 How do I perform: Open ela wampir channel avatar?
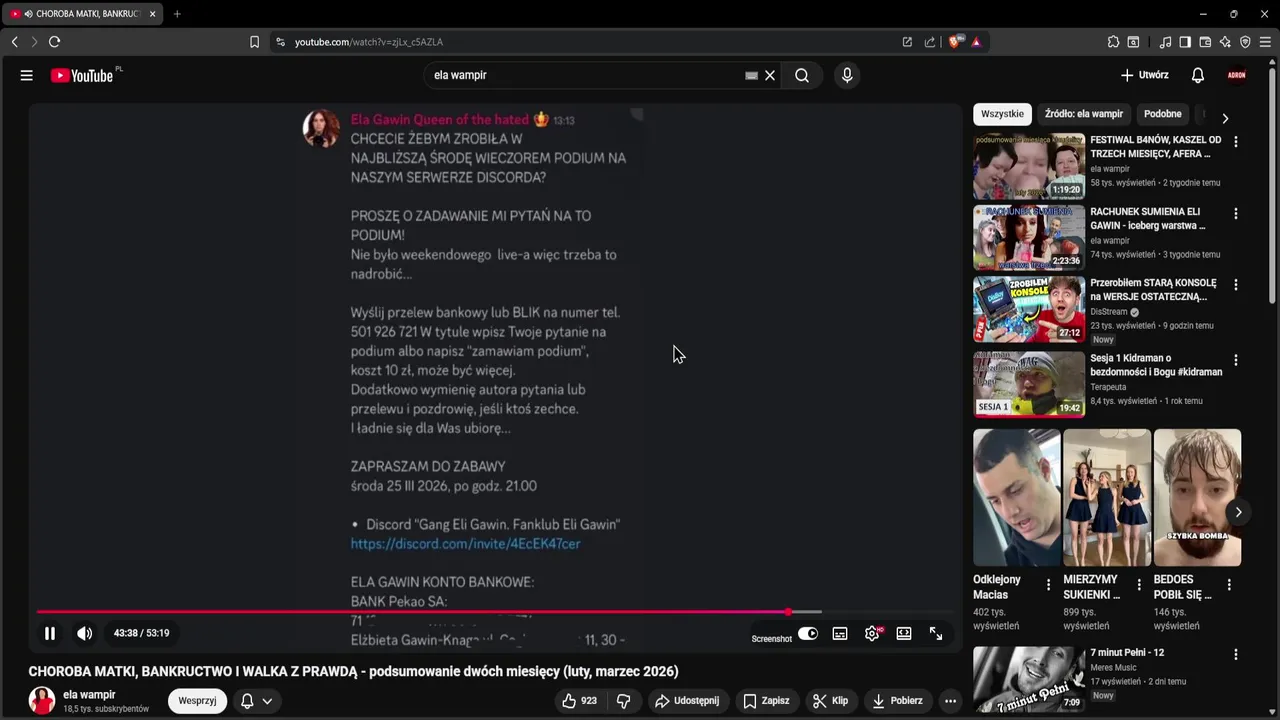42,701
